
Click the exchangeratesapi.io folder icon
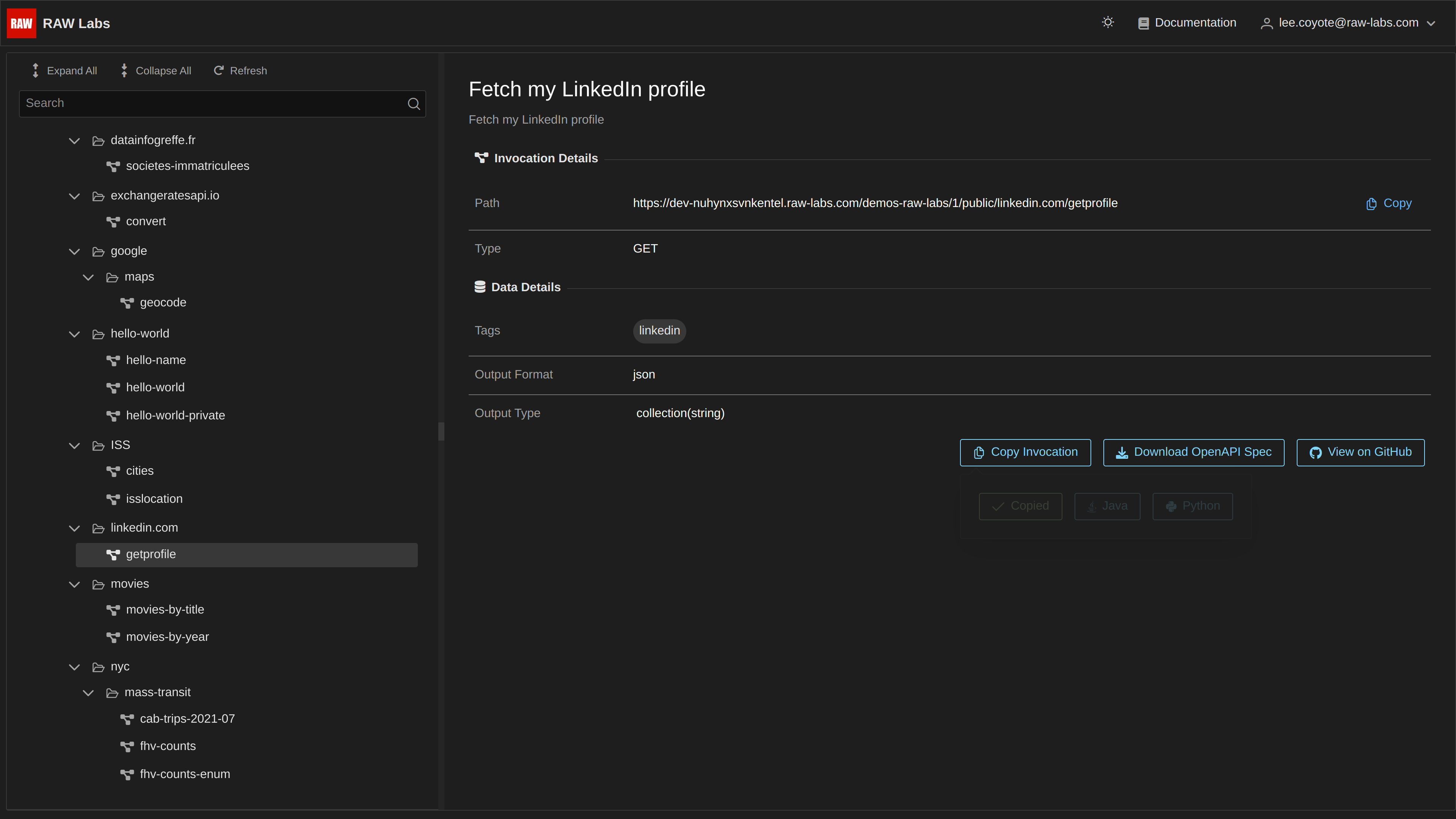[x=98, y=196]
